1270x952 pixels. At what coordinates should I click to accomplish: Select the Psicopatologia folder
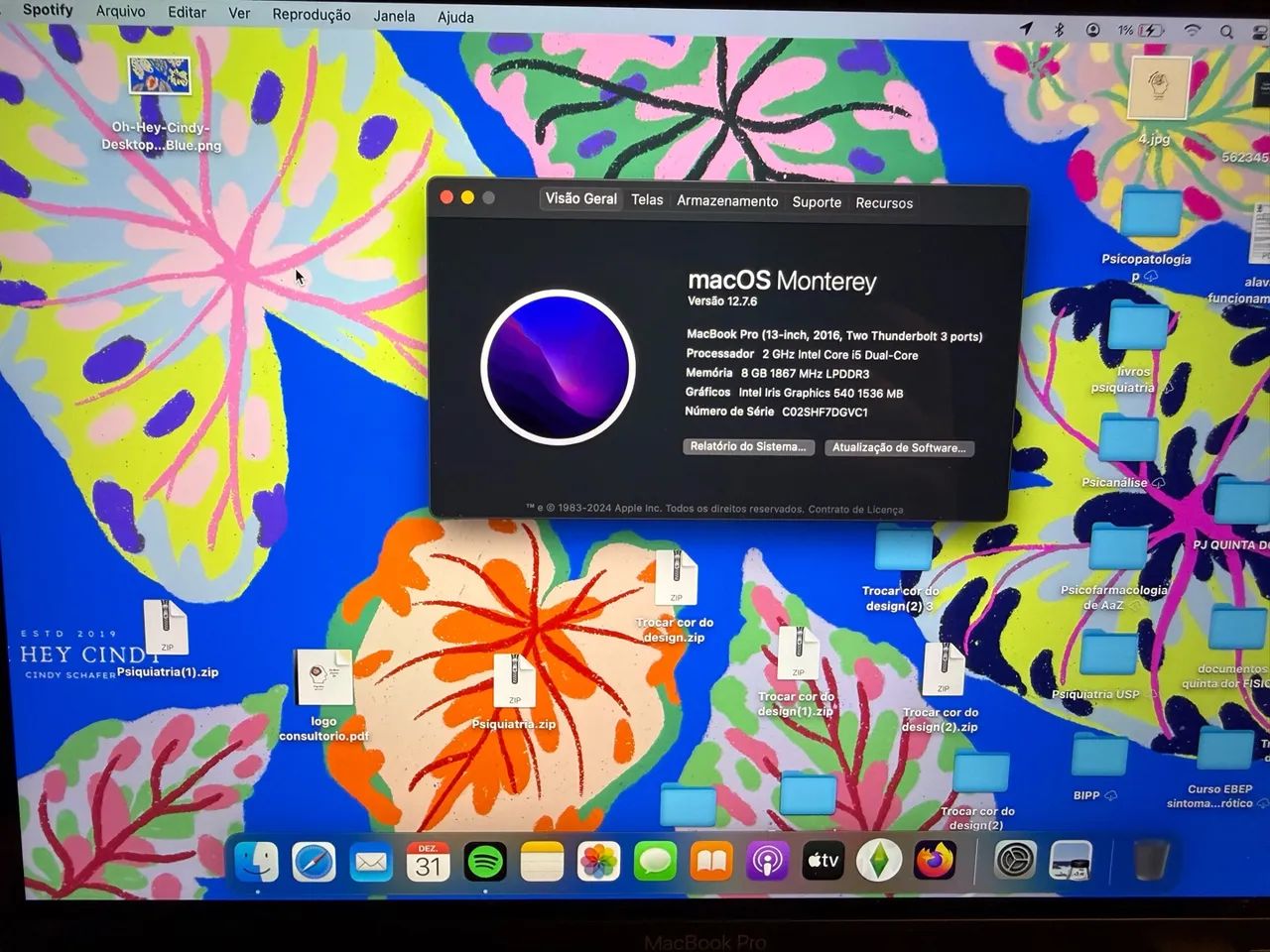click(x=1152, y=215)
